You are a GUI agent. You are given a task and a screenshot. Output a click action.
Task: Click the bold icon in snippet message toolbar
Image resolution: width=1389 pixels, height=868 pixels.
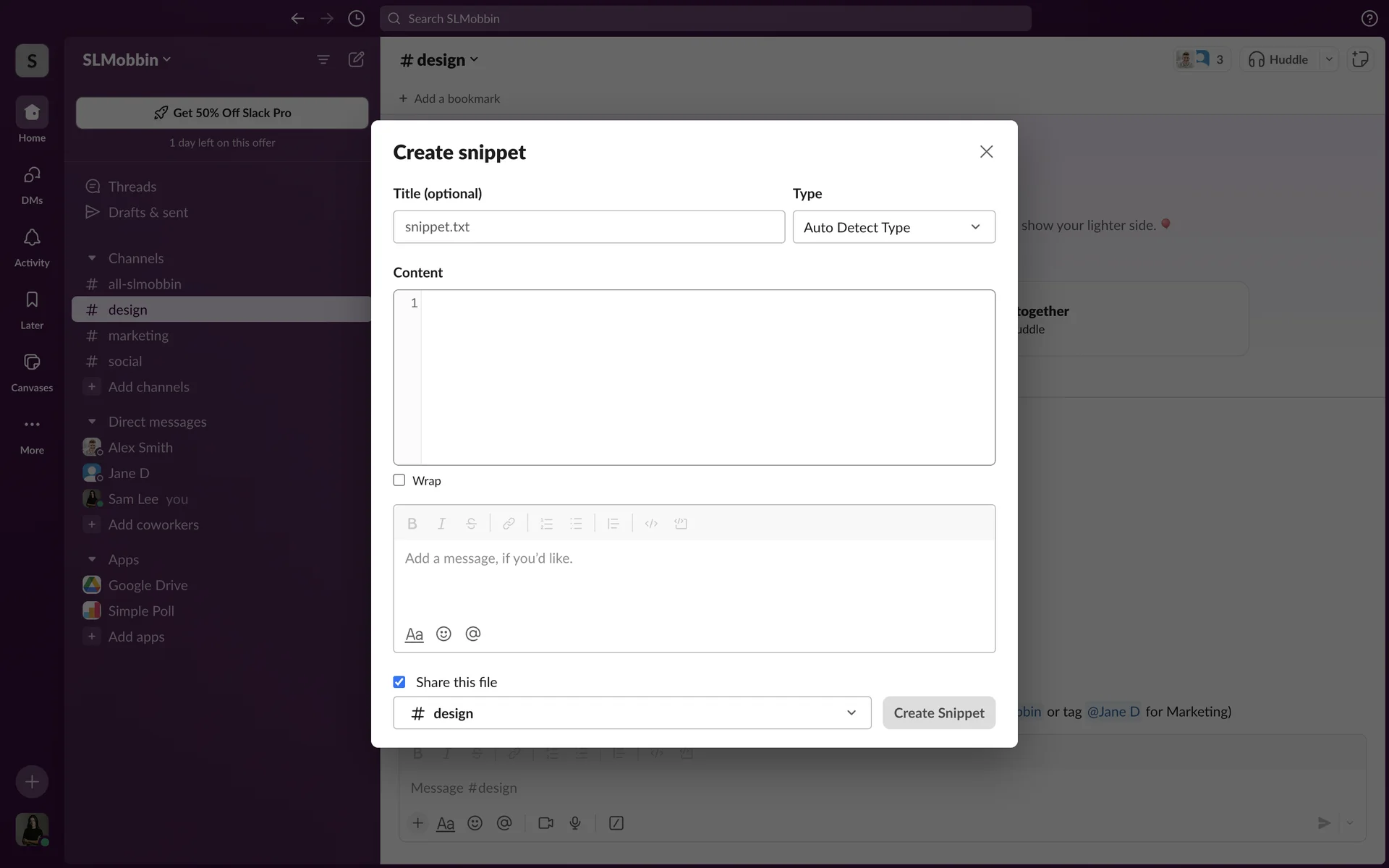pos(412,524)
